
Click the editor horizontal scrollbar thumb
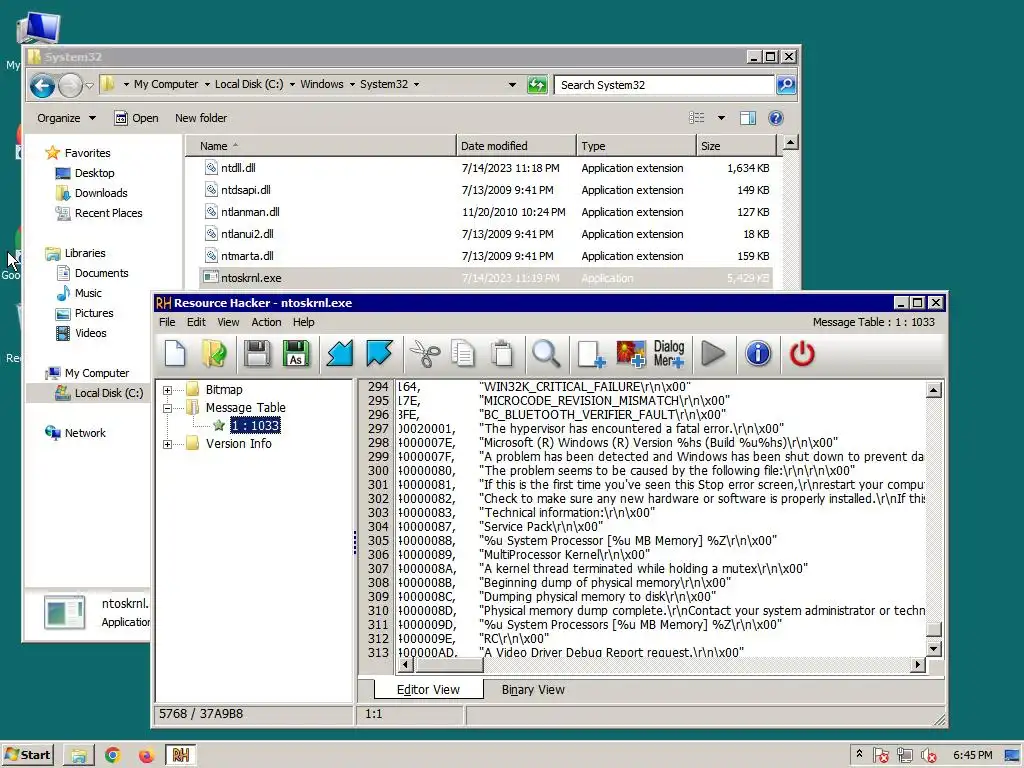(449, 665)
